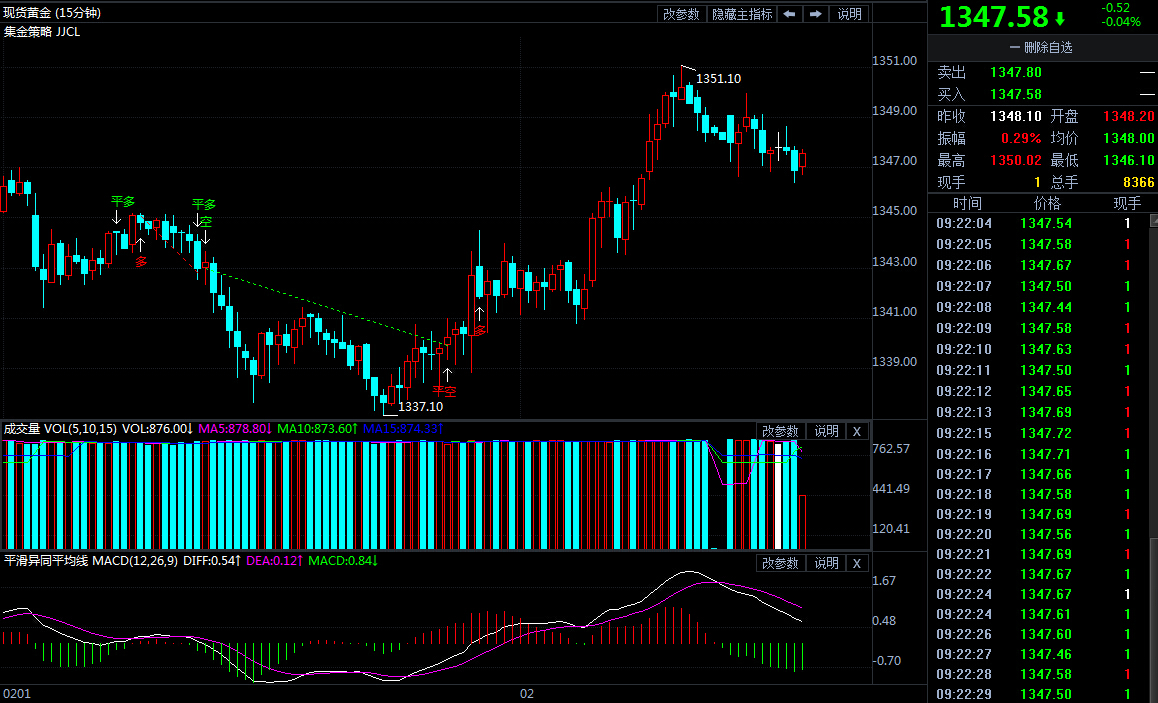This screenshot has width=1158, height=703.
Task: Click the 价格 column header
Action: pos(1047,203)
